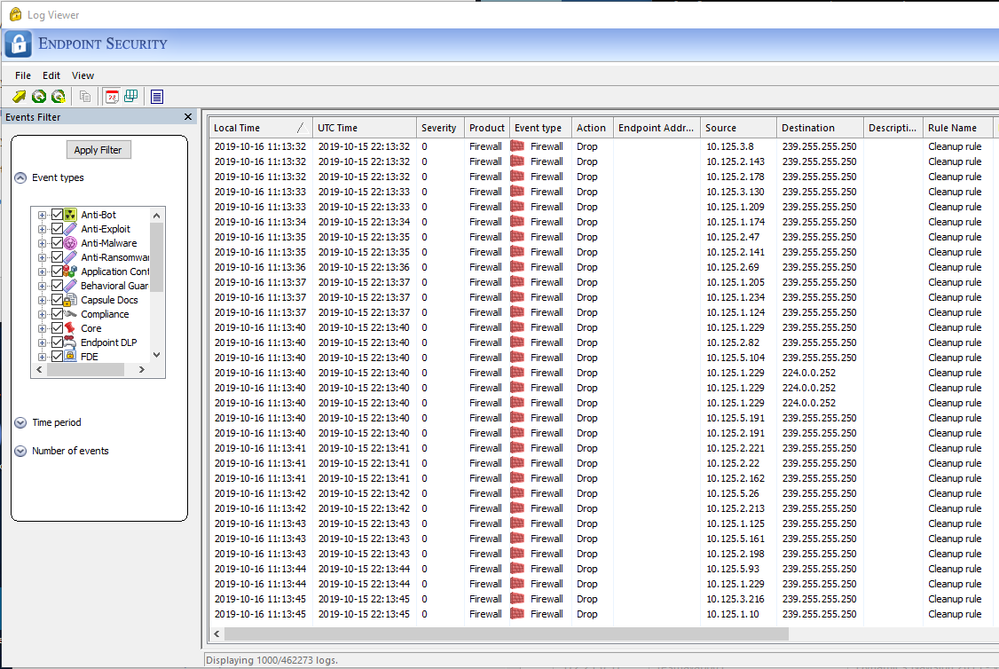Click the Capsule Docs locked document icon

[70, 299]
